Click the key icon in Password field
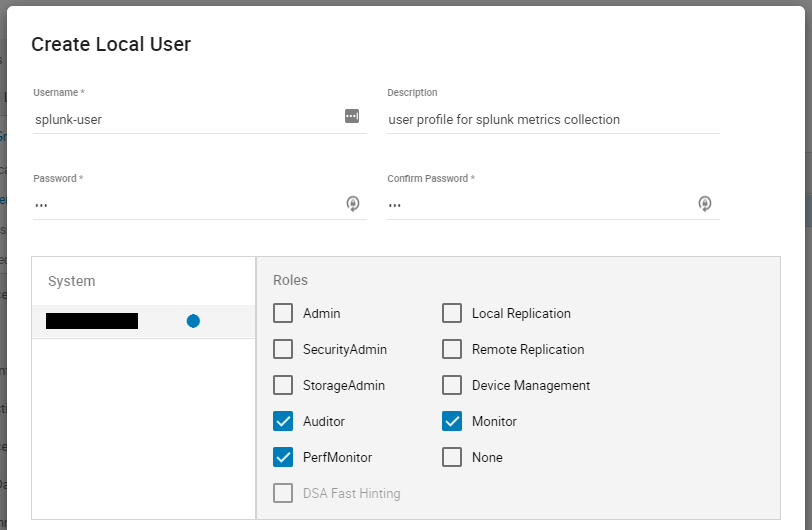Screen dimensions: 812x530 click(x=353, y=204)
